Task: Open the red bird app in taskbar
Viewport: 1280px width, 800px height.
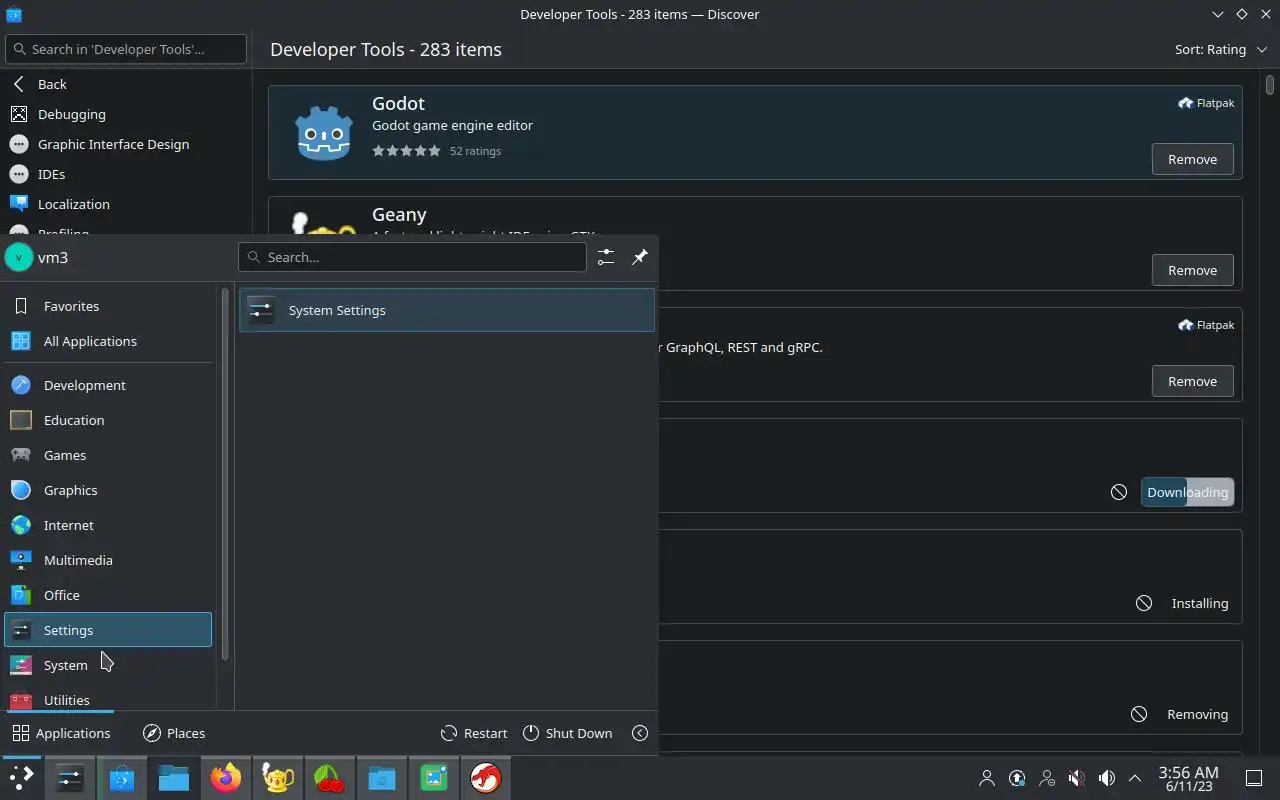Action: tap(486, 778)
